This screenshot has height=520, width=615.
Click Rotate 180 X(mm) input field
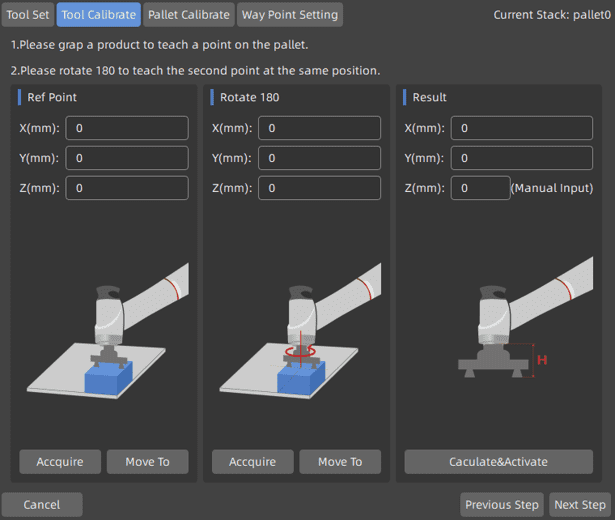[x=319, y=128]
